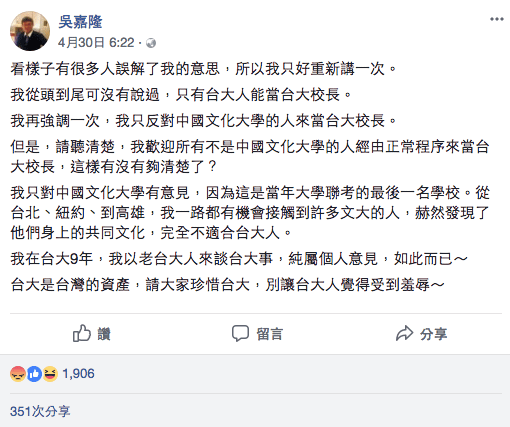510x427 pixels.
Task: Click the share arrow icon
Action: pos(404,333)
